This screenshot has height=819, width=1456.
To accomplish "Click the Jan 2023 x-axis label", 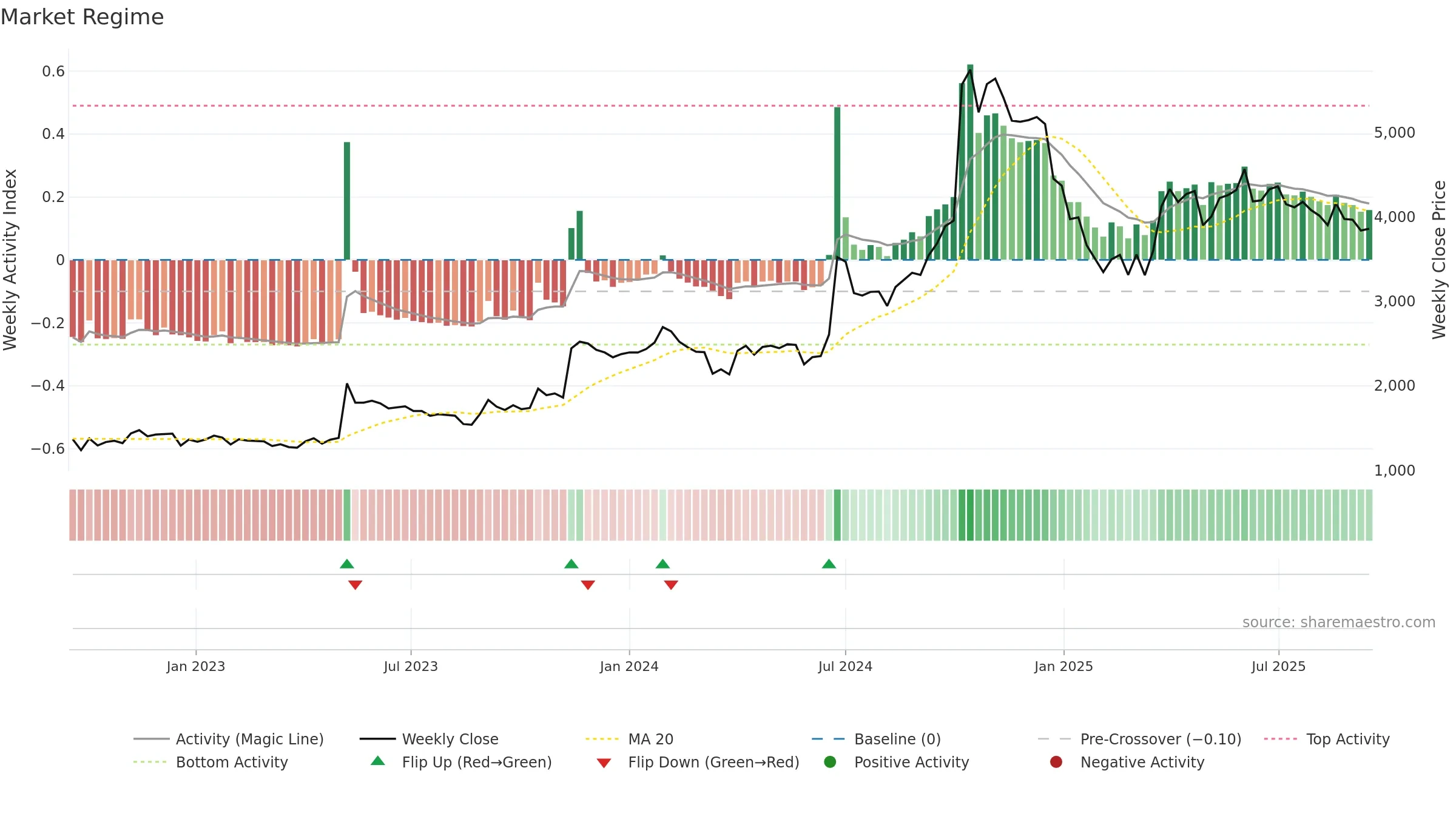I will (196, 666).
